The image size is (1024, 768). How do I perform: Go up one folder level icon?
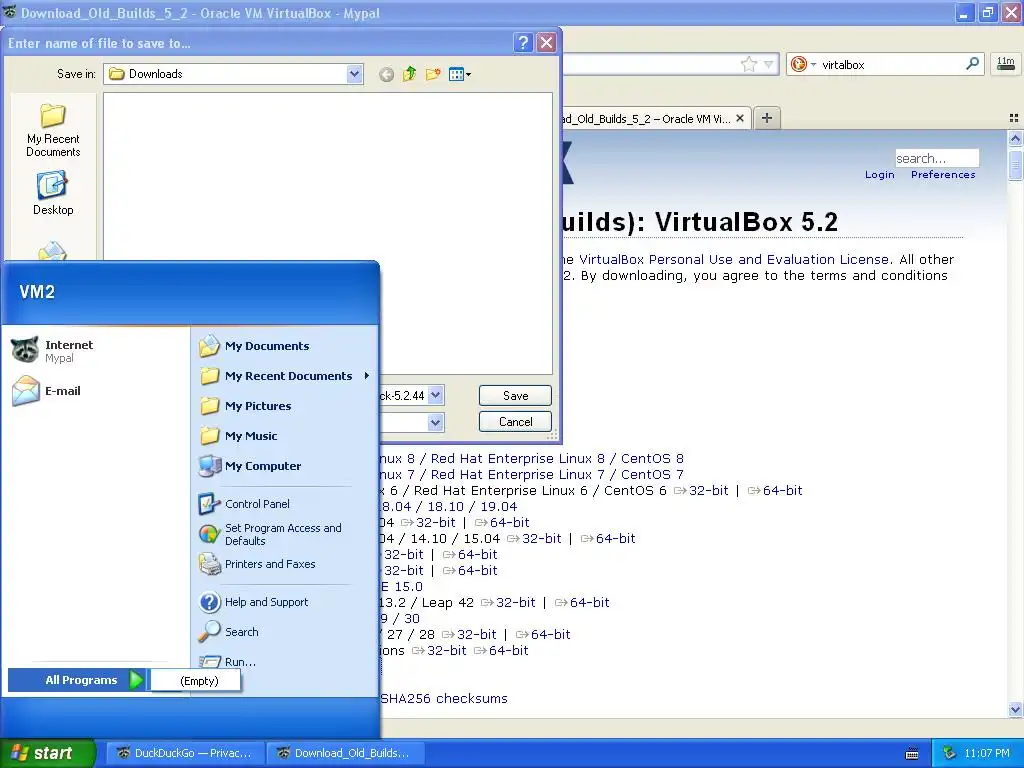[x=409, y=74]
